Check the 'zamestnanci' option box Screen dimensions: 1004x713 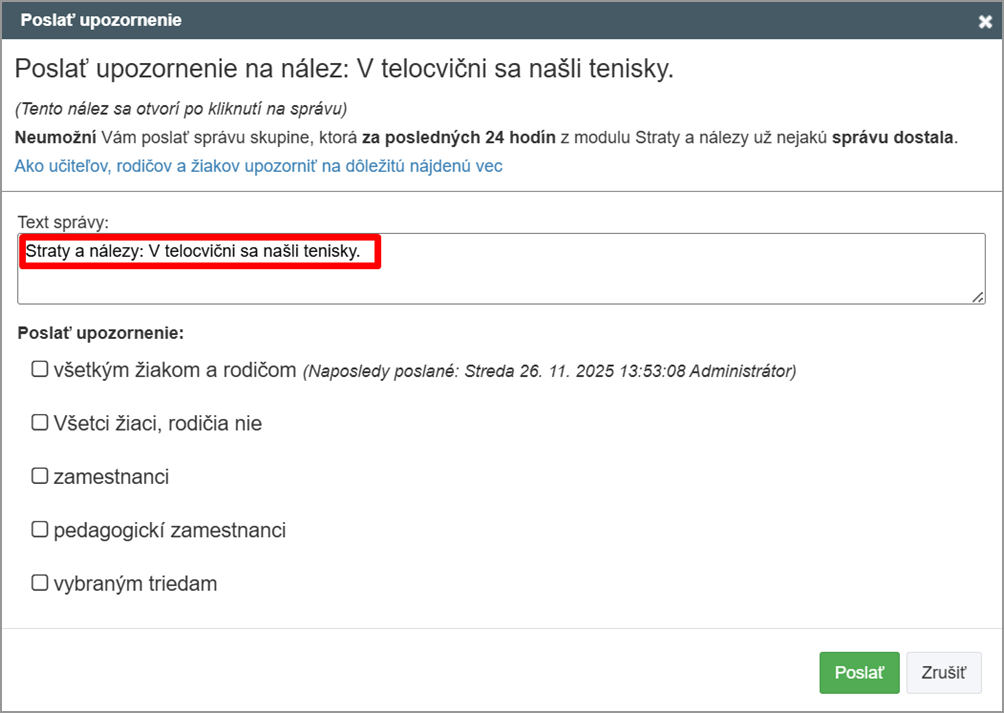[40, 476]
